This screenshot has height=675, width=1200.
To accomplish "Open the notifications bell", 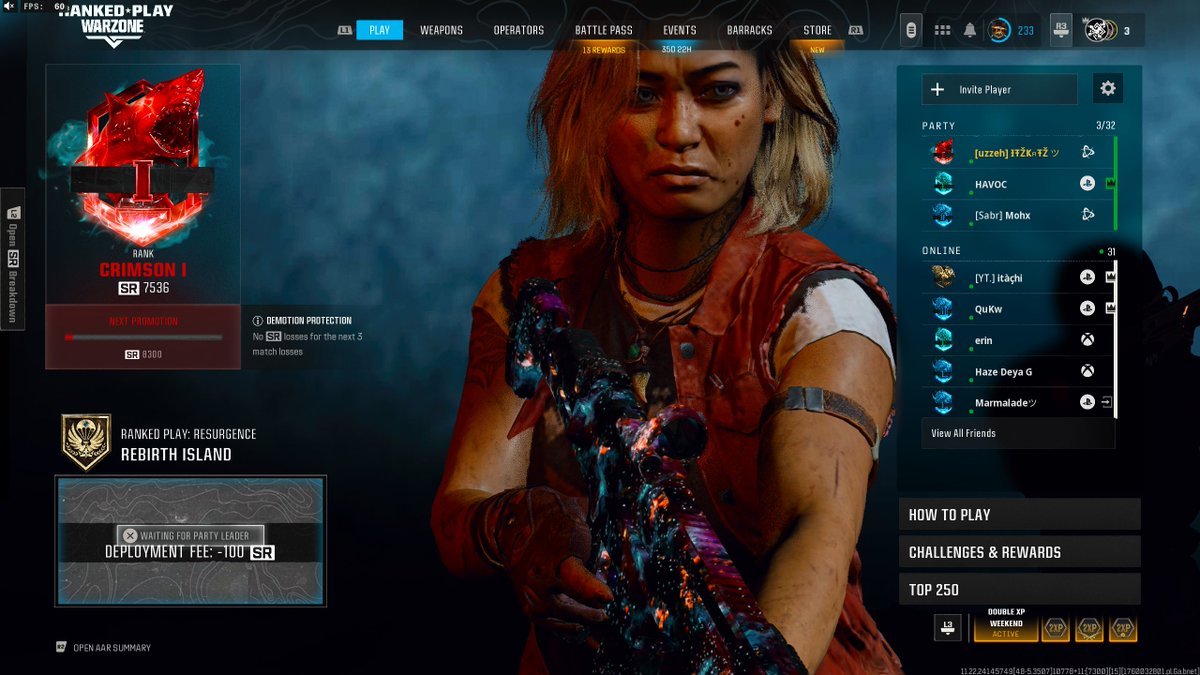I will (969, 30).
